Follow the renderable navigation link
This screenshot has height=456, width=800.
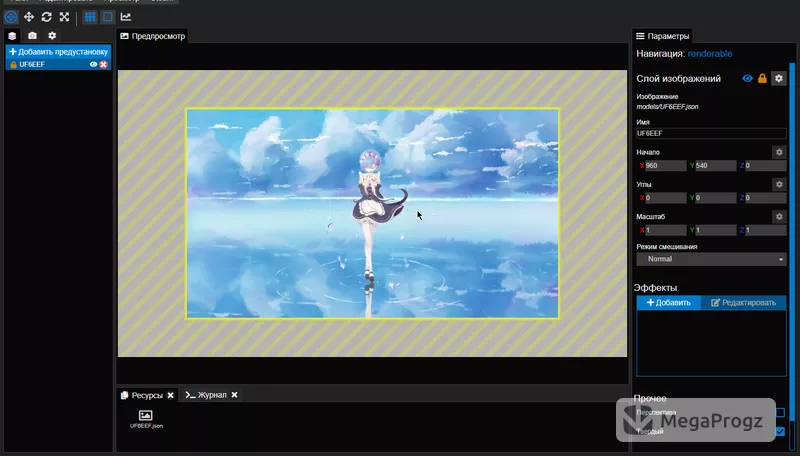click(x=710, y=54)
